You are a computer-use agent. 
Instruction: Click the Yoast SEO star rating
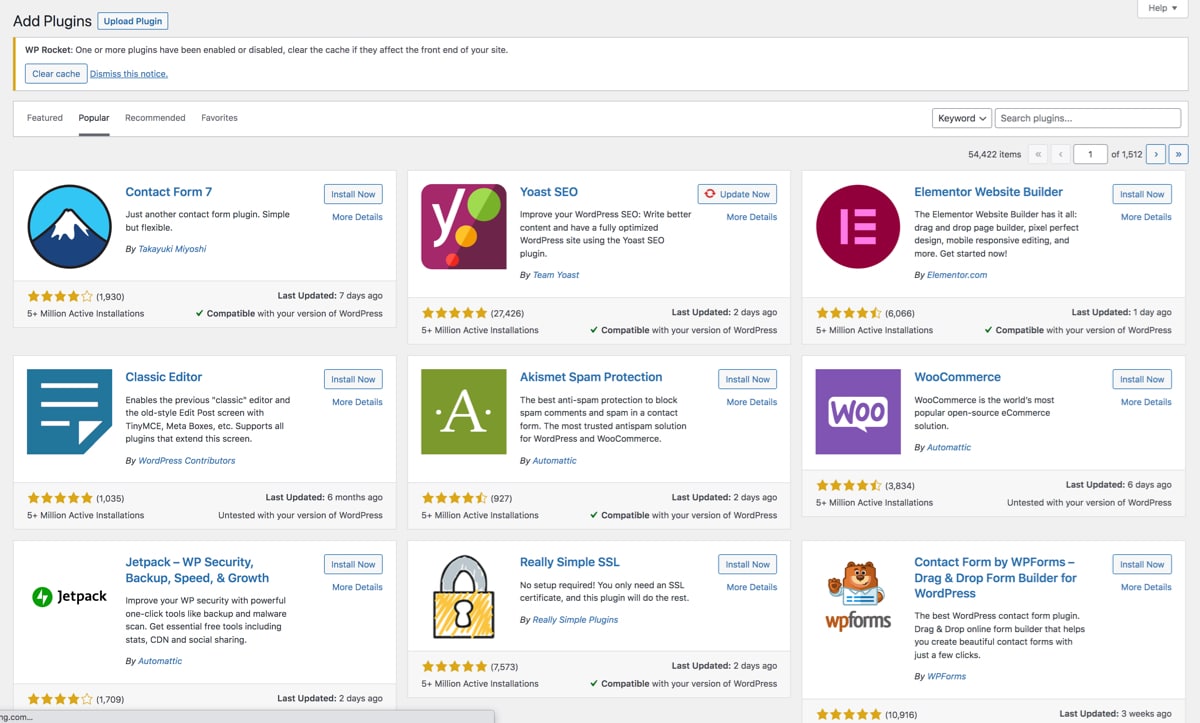point(454,313)
